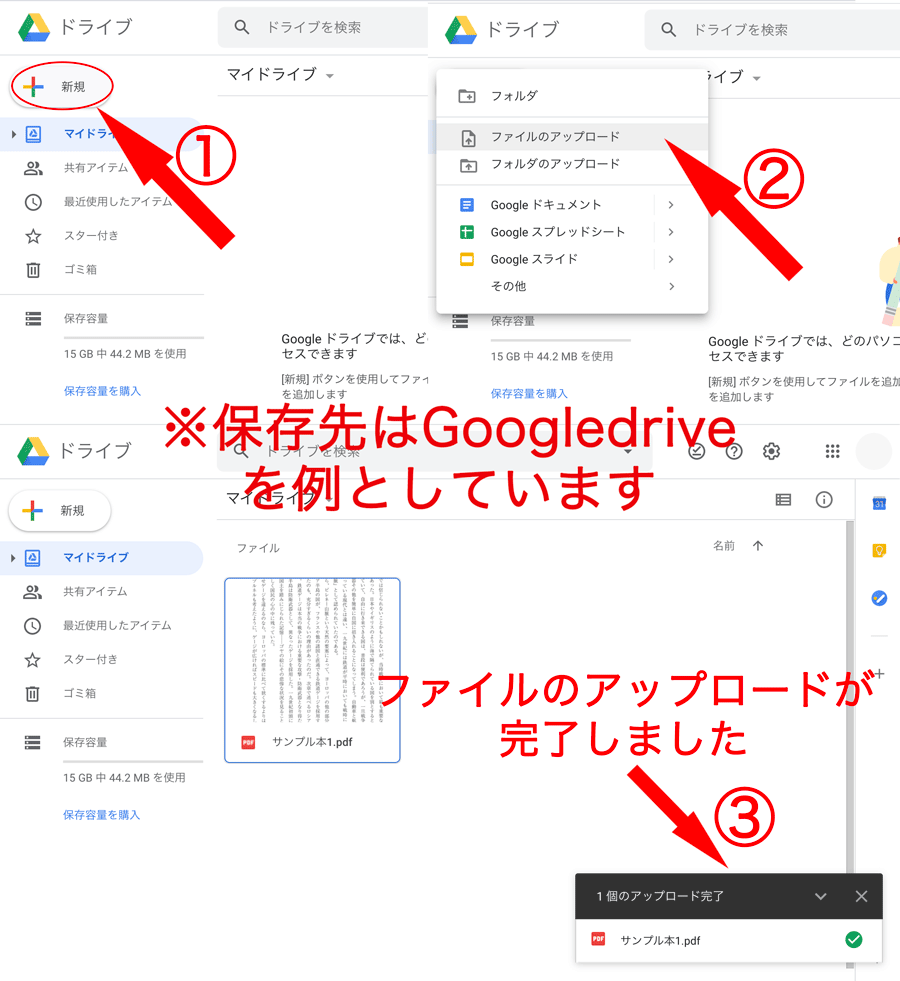Open the サンプル本1.pdf file thumbnail
This screenshot has height=981, width=900.
point(312,670)
